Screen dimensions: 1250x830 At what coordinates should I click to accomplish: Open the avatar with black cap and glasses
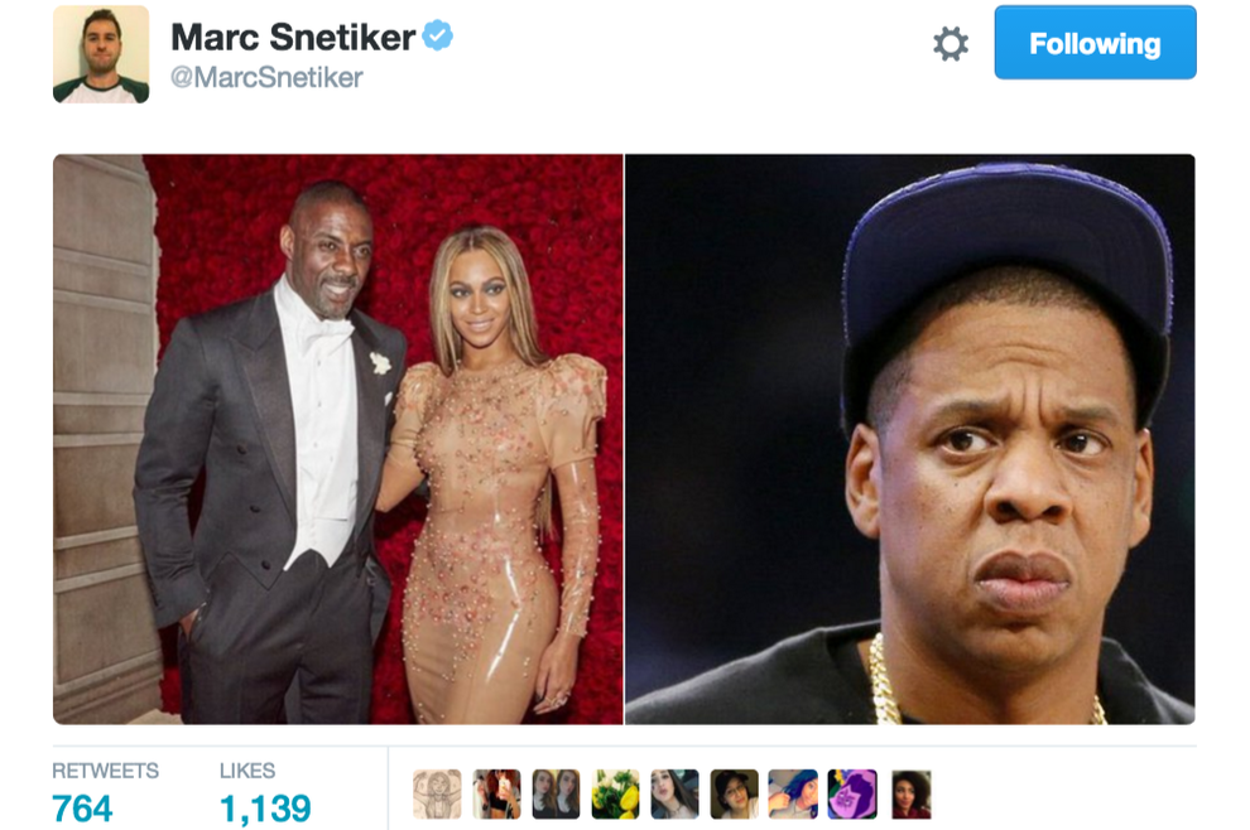coord(734,794)
